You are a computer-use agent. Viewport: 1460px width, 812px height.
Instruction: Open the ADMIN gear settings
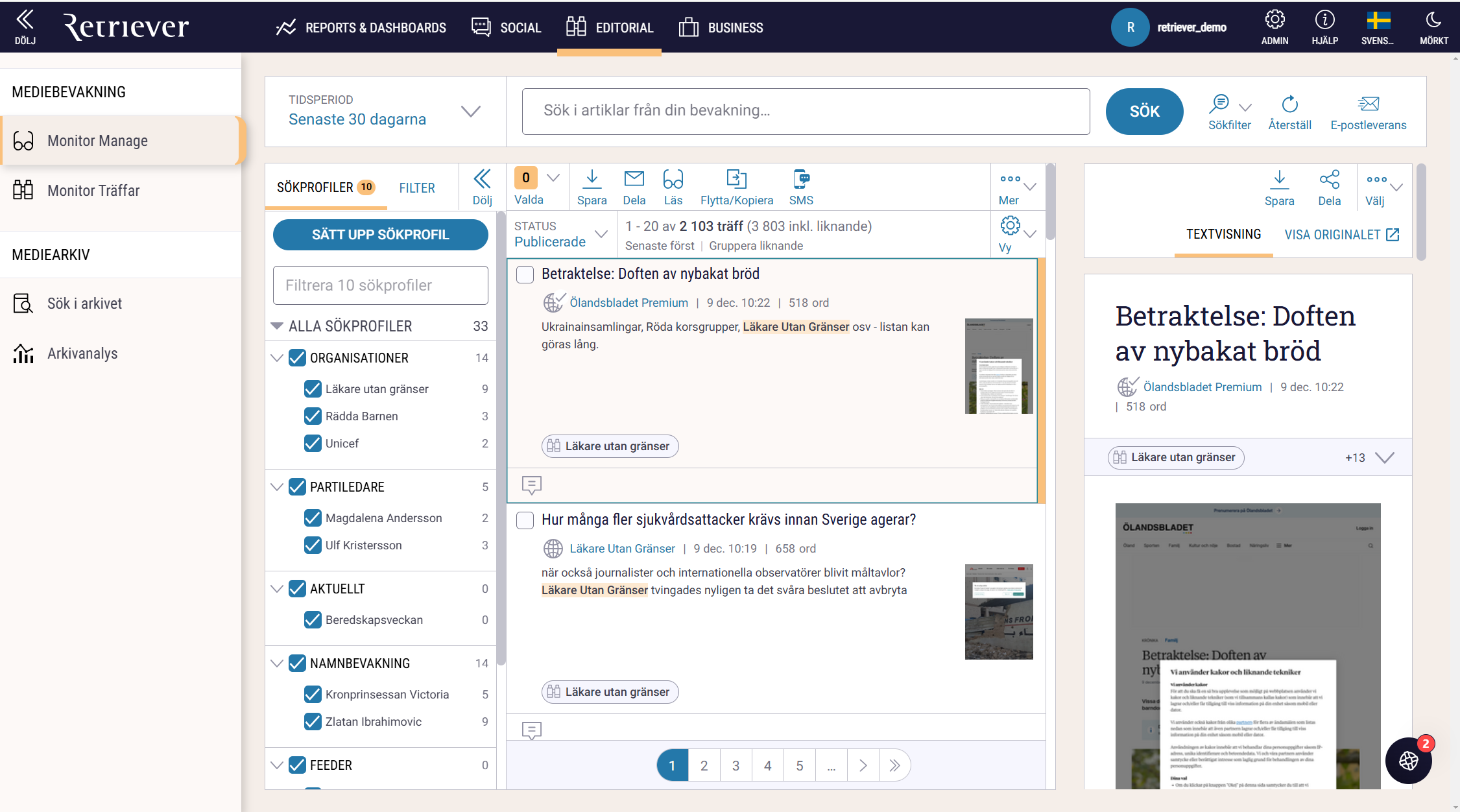coord(1275,27)
